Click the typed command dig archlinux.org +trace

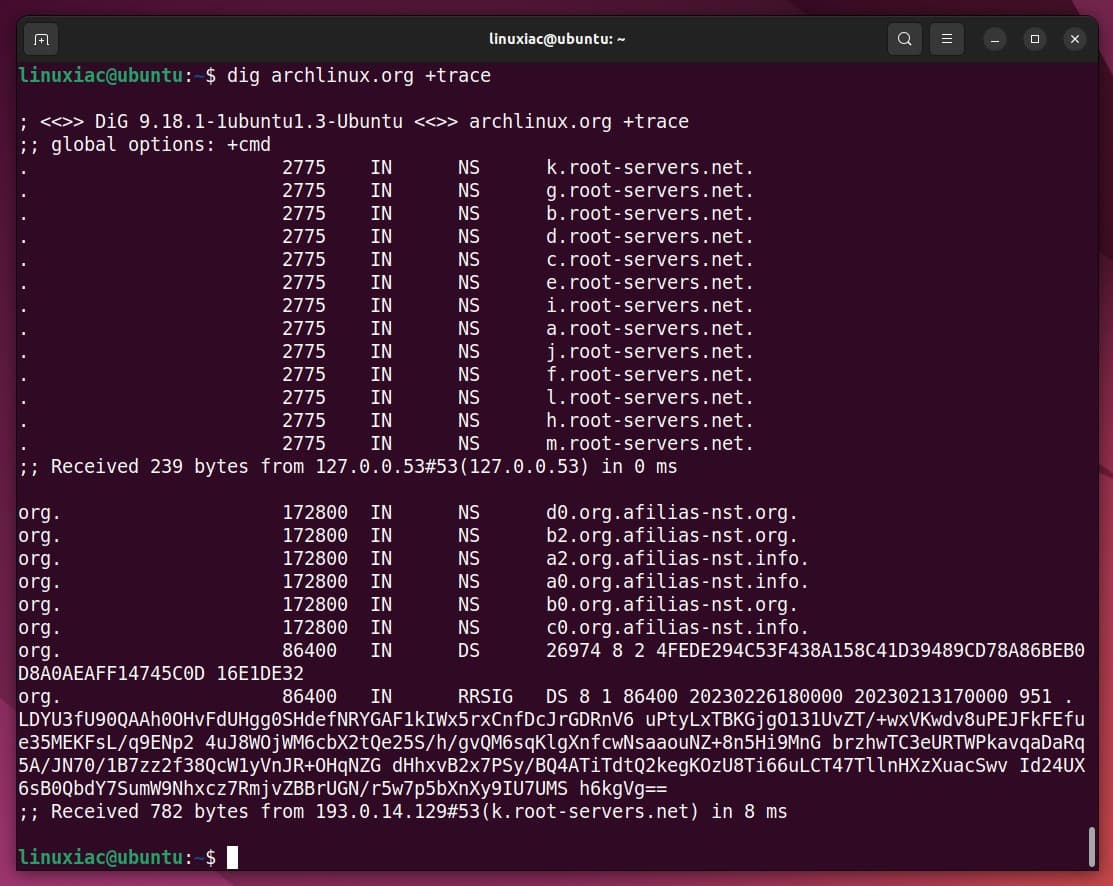coord(359,75)
